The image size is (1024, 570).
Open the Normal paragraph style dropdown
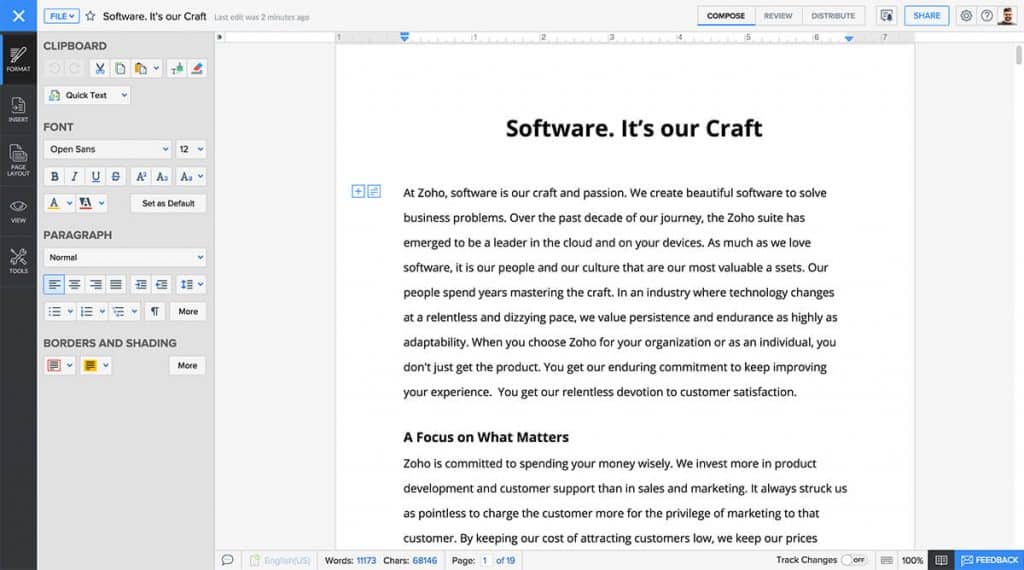pos(124,257)
